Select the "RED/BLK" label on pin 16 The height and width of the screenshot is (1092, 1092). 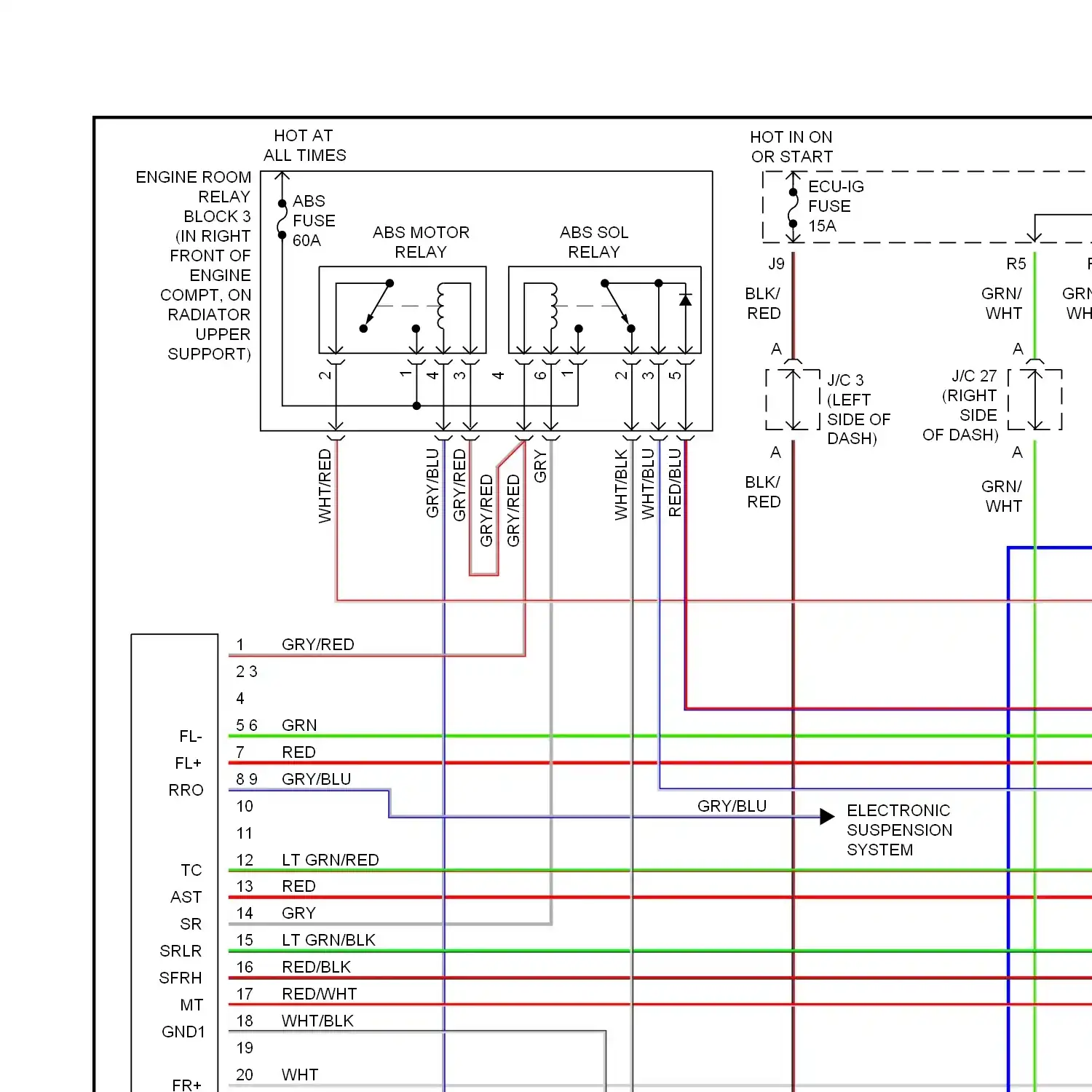pos(316,967)
